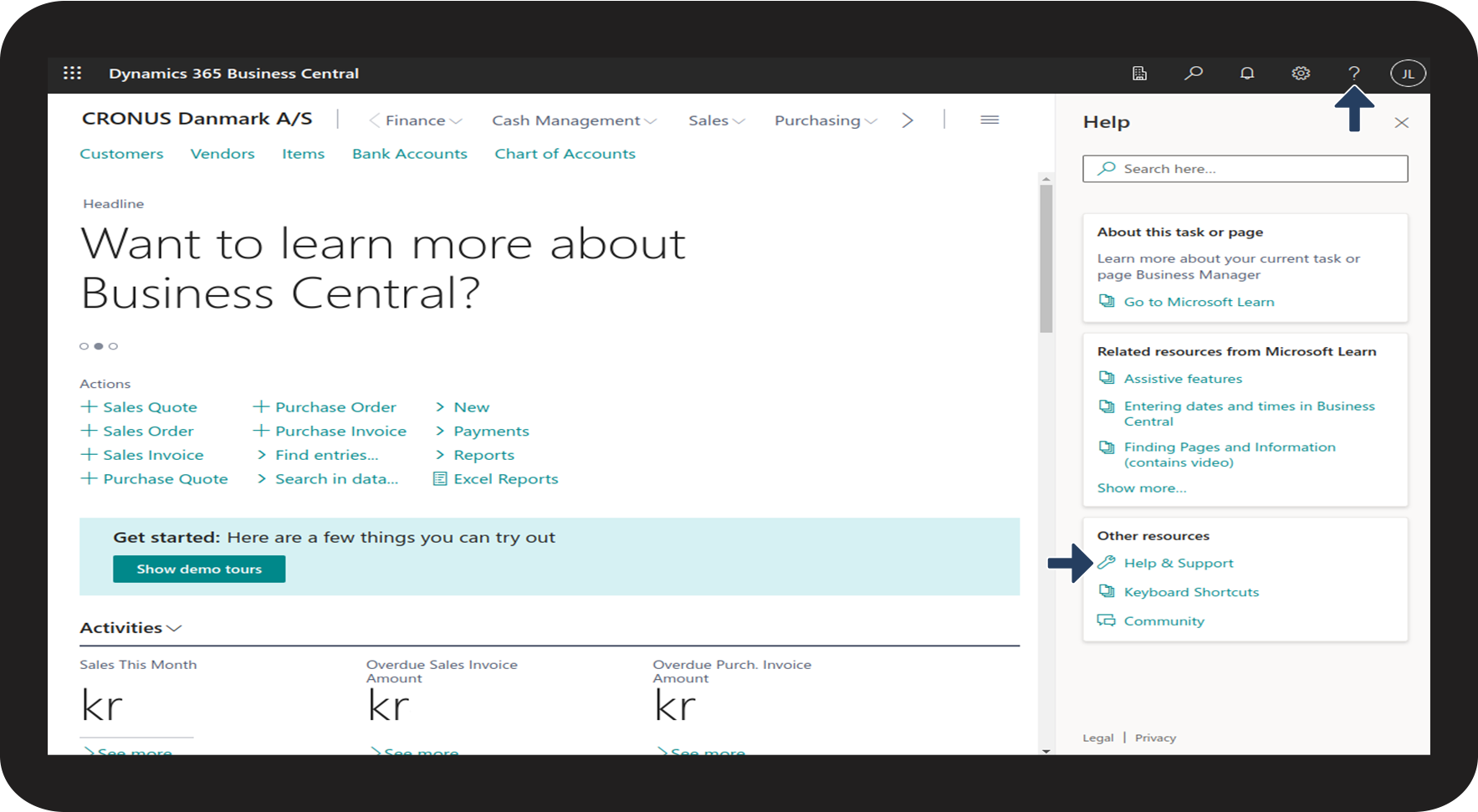Click the question mark help icon

click(1354, 74)
